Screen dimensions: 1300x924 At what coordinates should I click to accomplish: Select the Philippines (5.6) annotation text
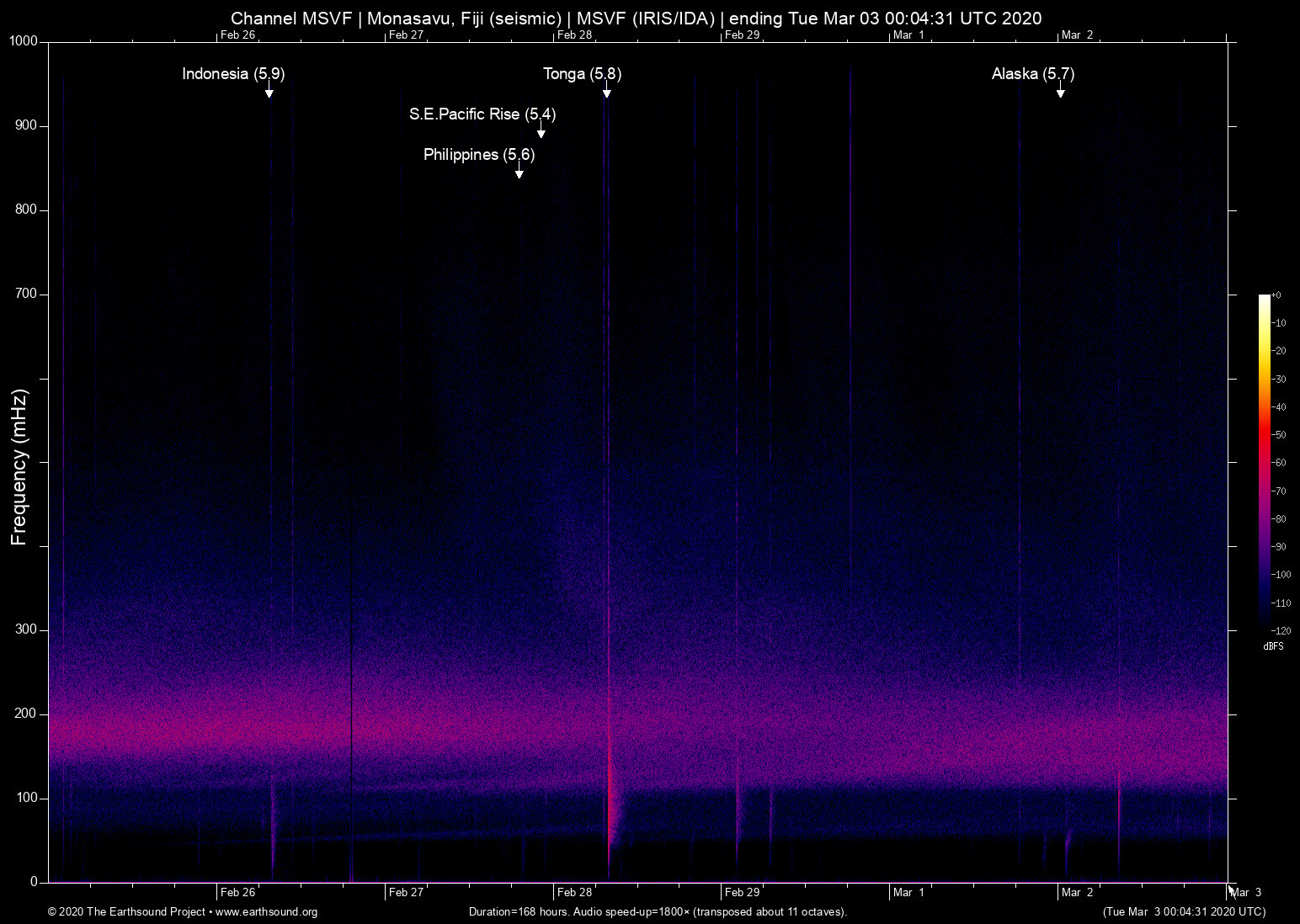[479, 155]
